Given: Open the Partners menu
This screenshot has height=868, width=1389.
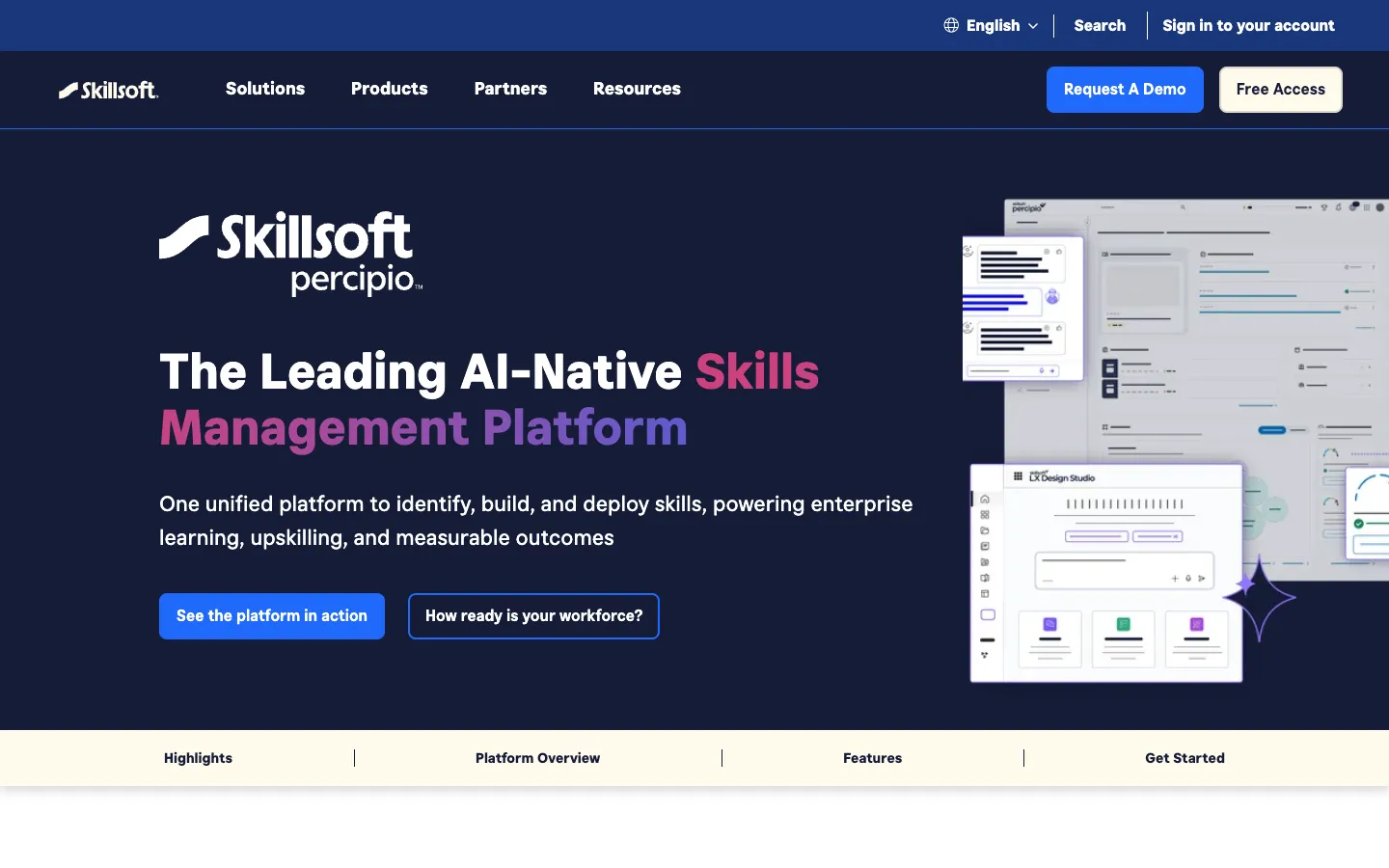Looking at the screenshot, I should tap(510, 89).
